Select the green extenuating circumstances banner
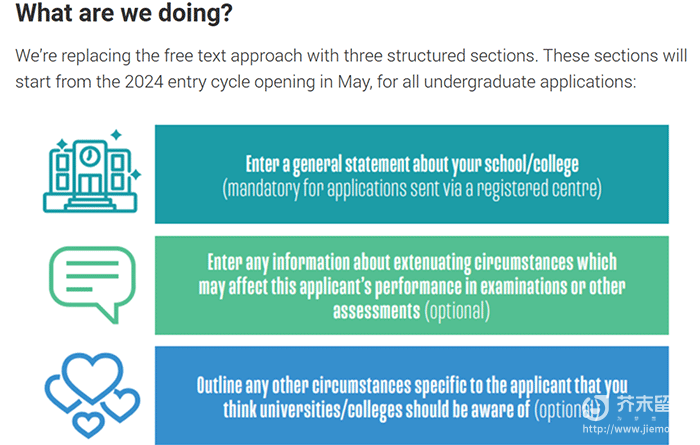The height and width of the screenshot is (445, 700). tap(411, 286)
